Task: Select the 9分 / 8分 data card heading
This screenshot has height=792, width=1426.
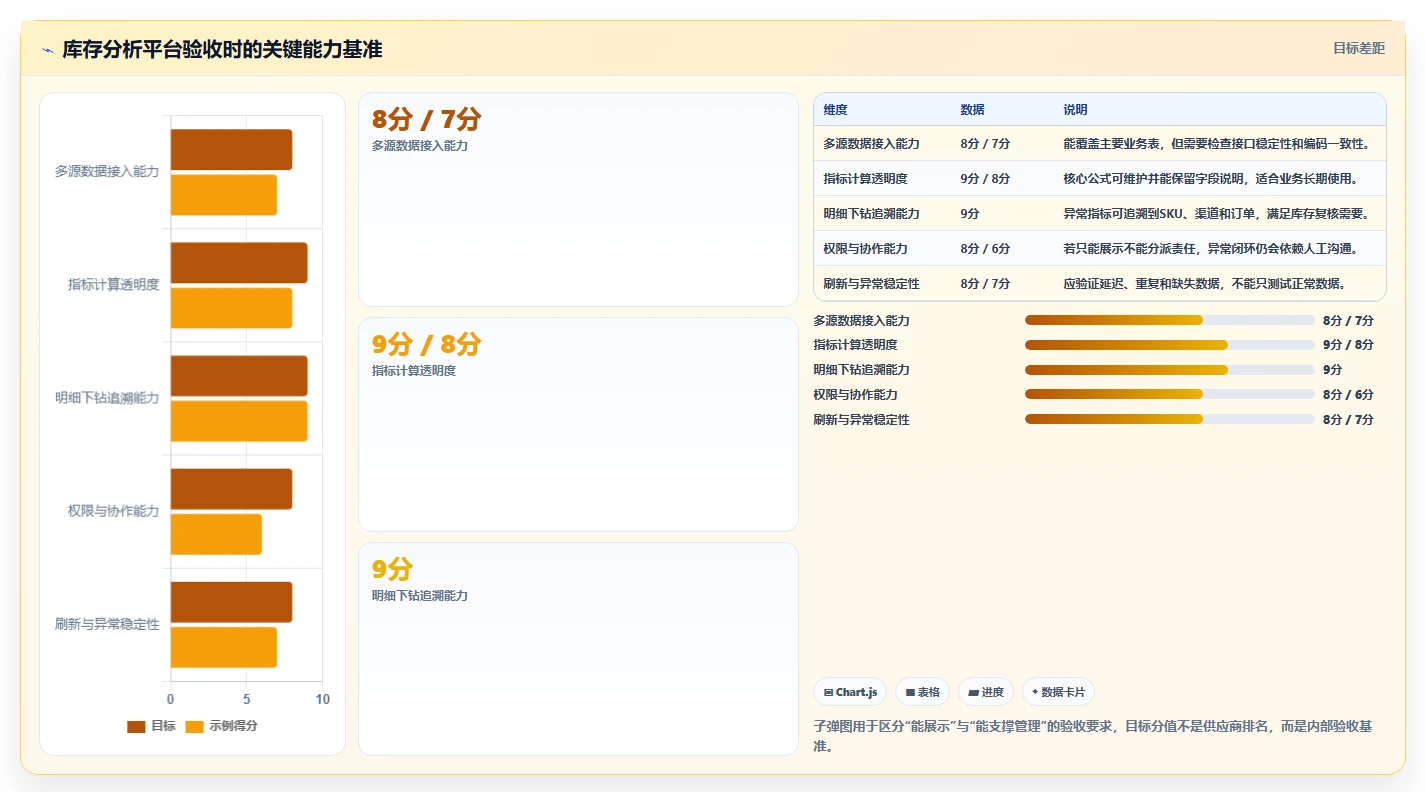Action: pos(426,345)
